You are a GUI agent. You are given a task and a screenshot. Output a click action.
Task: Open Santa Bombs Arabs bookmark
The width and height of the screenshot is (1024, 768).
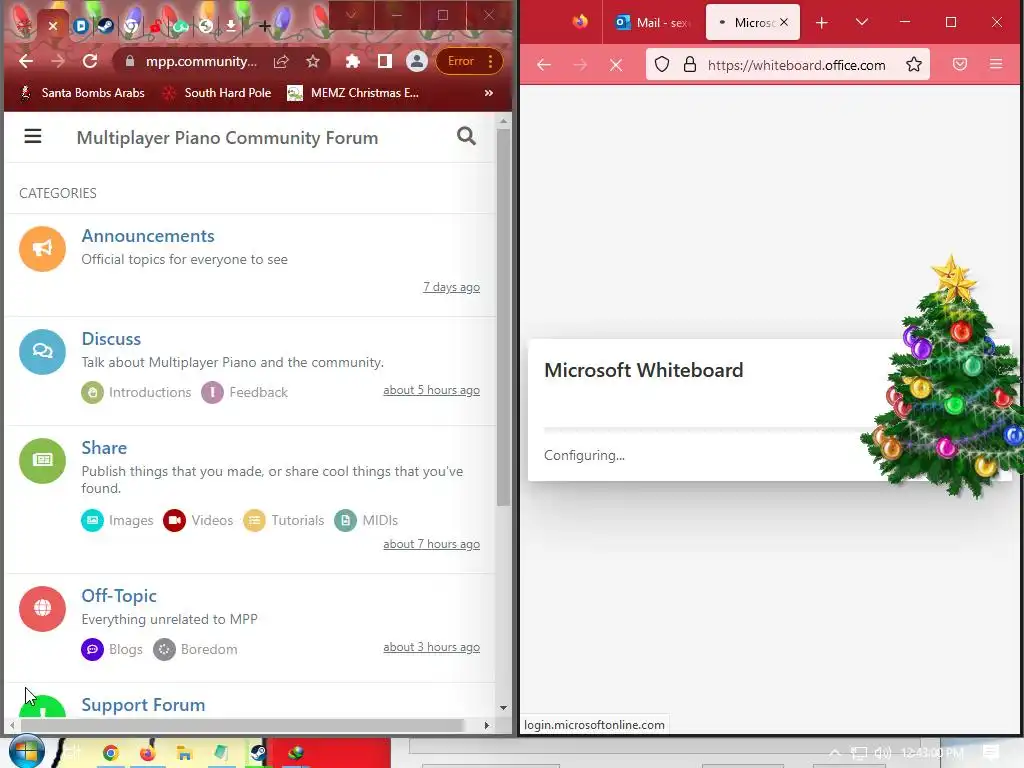[x=82, y=93]
